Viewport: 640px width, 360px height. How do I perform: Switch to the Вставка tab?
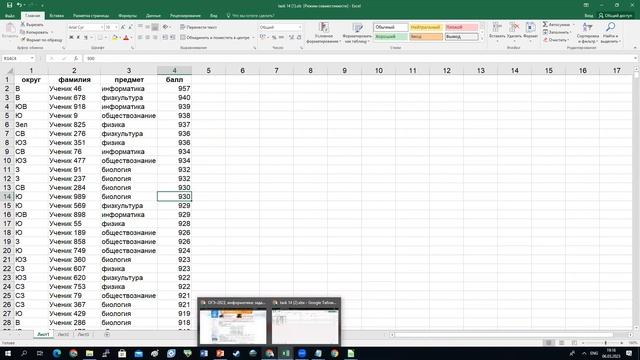(x=56, y=16)
